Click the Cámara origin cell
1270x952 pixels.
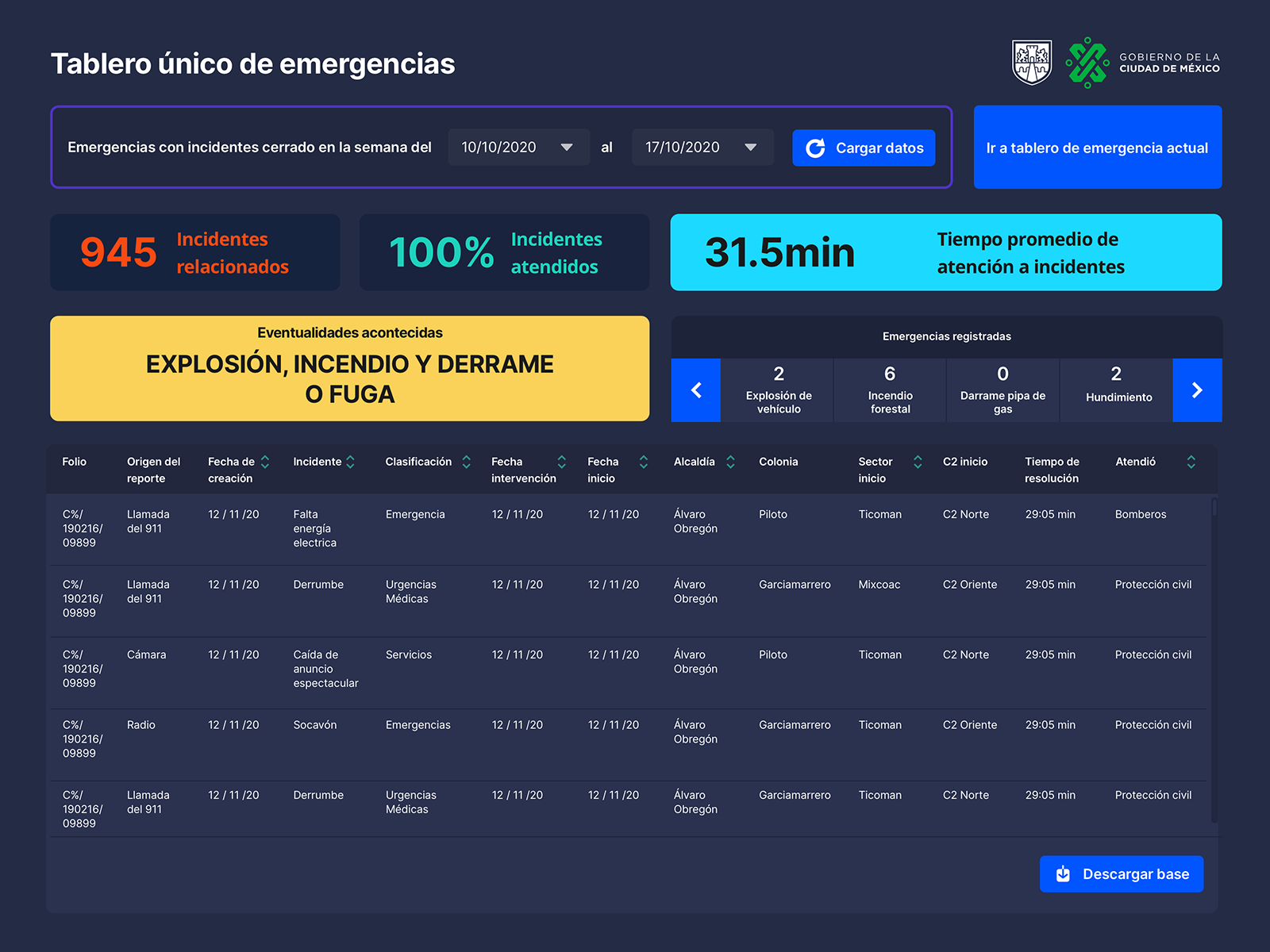[x=147, y=654]
